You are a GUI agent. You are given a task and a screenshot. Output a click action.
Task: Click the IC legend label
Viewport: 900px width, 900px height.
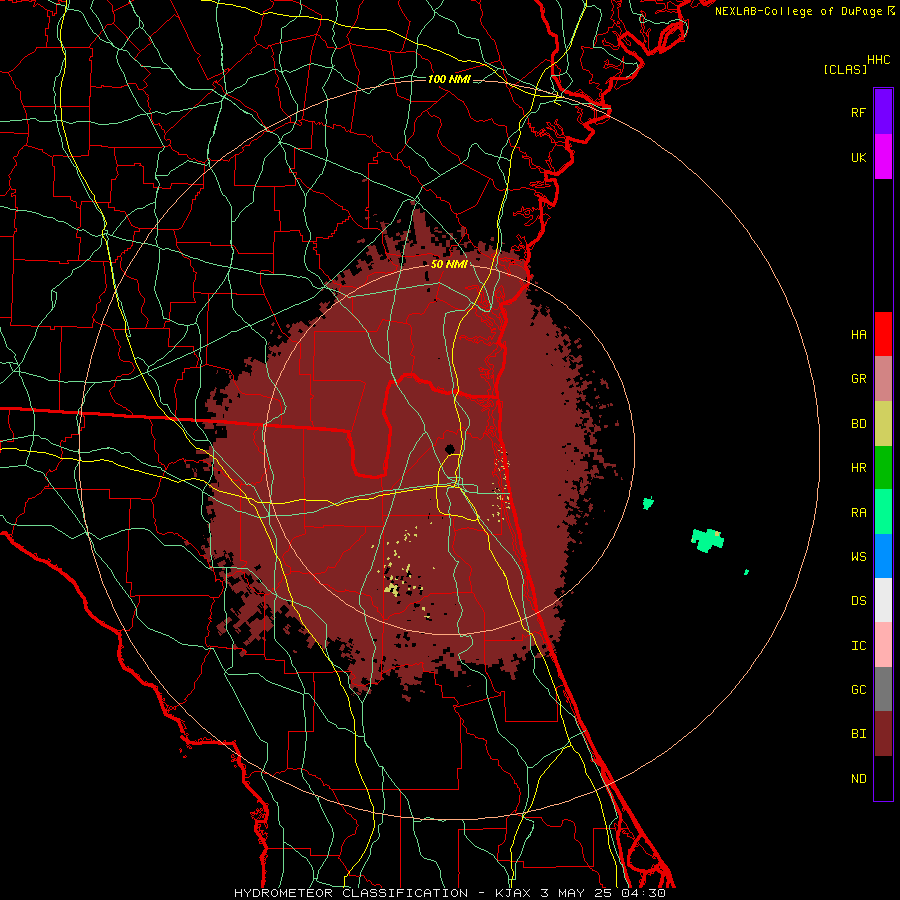858,646
